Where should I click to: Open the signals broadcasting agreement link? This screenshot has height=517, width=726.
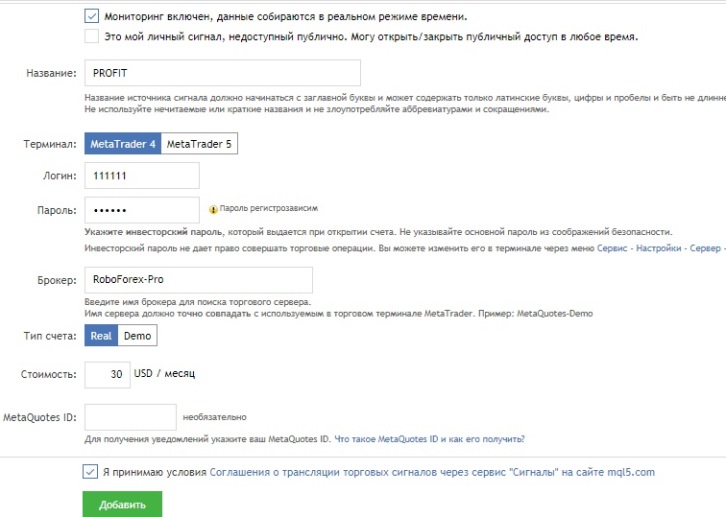(432, 472)
